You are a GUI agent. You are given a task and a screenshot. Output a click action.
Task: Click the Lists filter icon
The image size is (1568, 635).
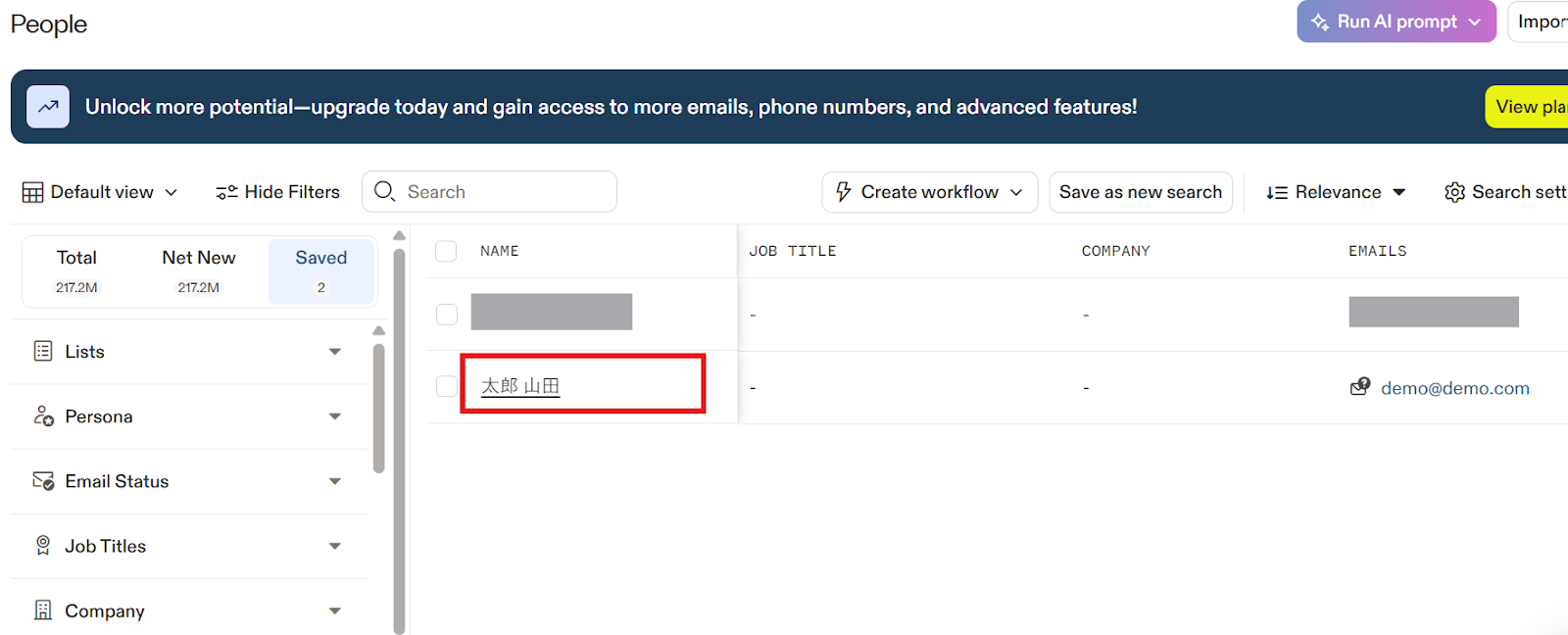pos(43,351)
